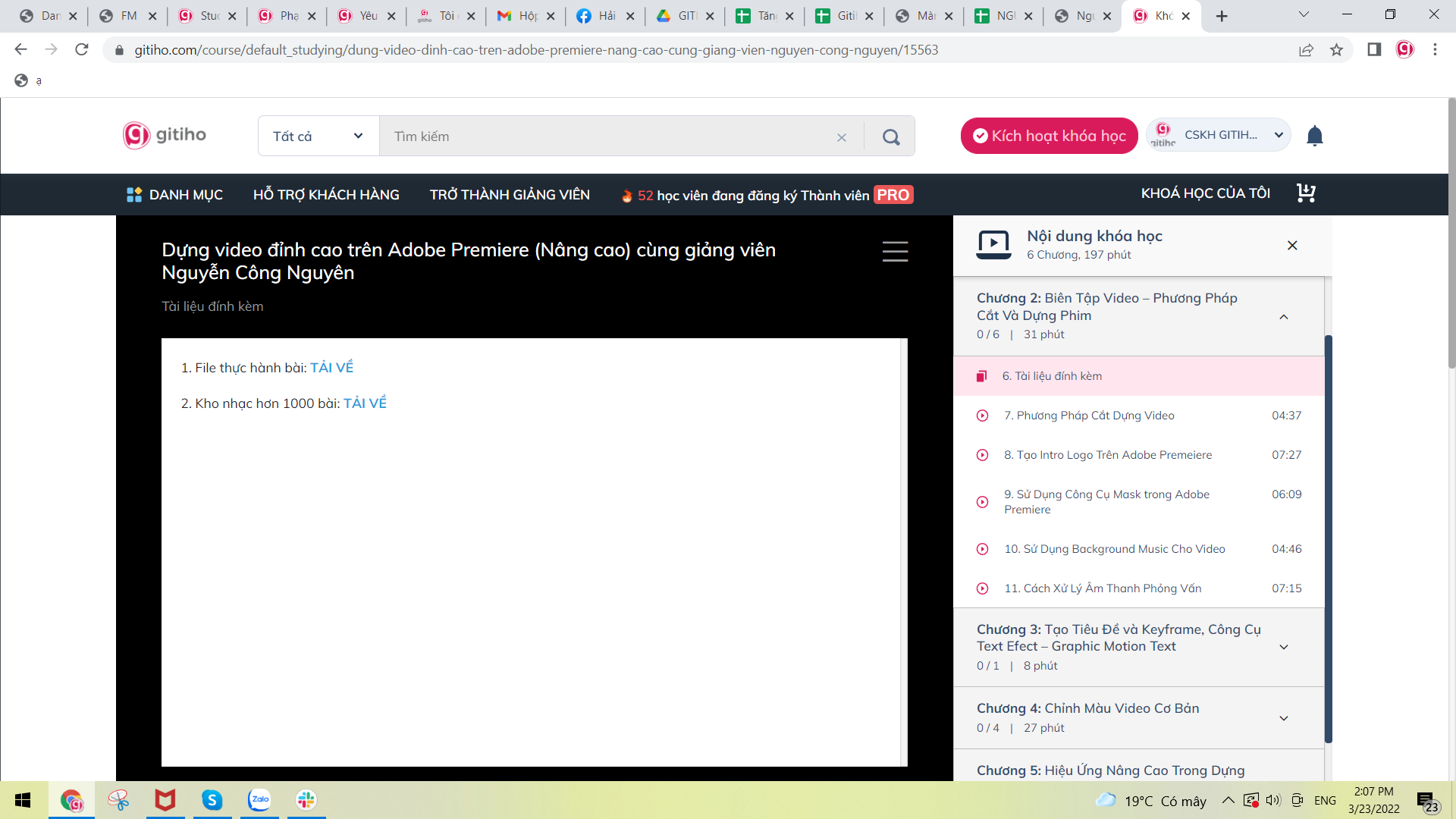Reload the page
The height and width of the screenshot is (819, 1456).
tap(82, 49)
